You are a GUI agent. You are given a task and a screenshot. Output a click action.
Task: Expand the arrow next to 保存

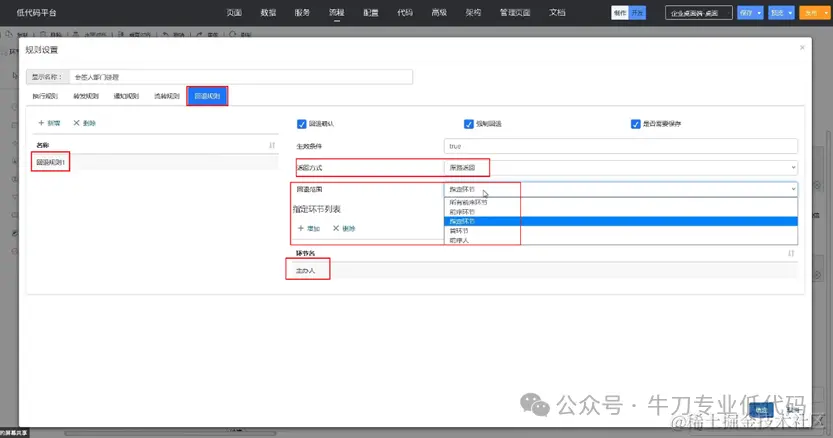(x=759, y=13)
